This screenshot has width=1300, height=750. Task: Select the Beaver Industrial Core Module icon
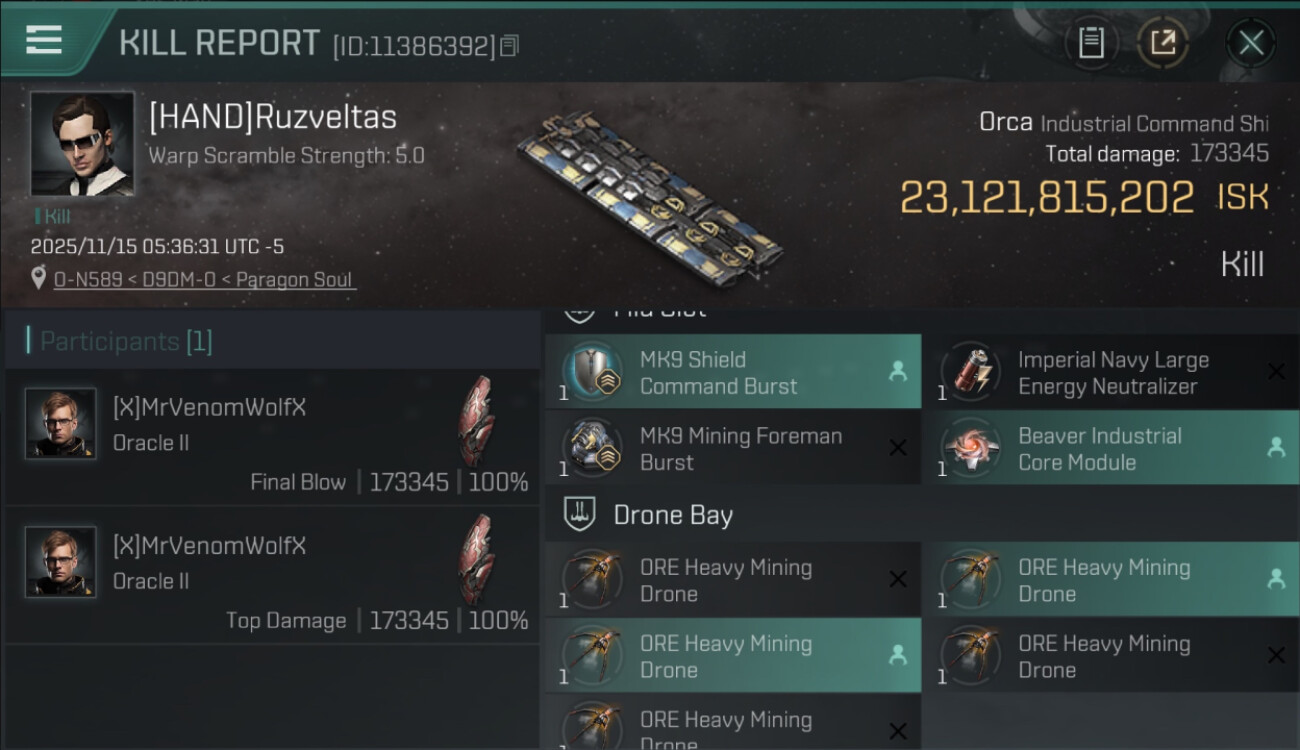tap(971, 449)
